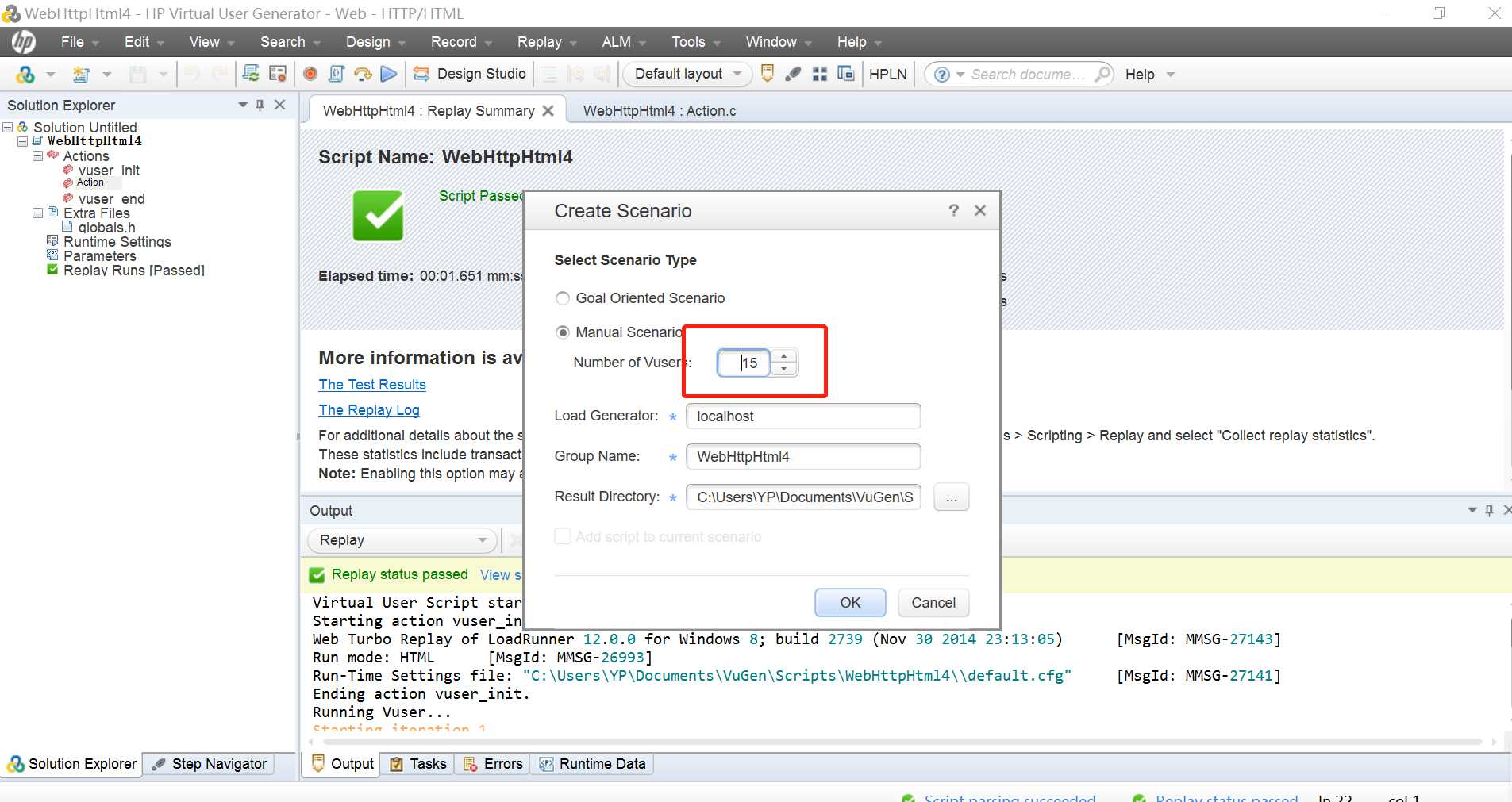The width and height of the screenshot is (1512, 802).
Task: Open The Replay Log link
Action: click(369, 410)
